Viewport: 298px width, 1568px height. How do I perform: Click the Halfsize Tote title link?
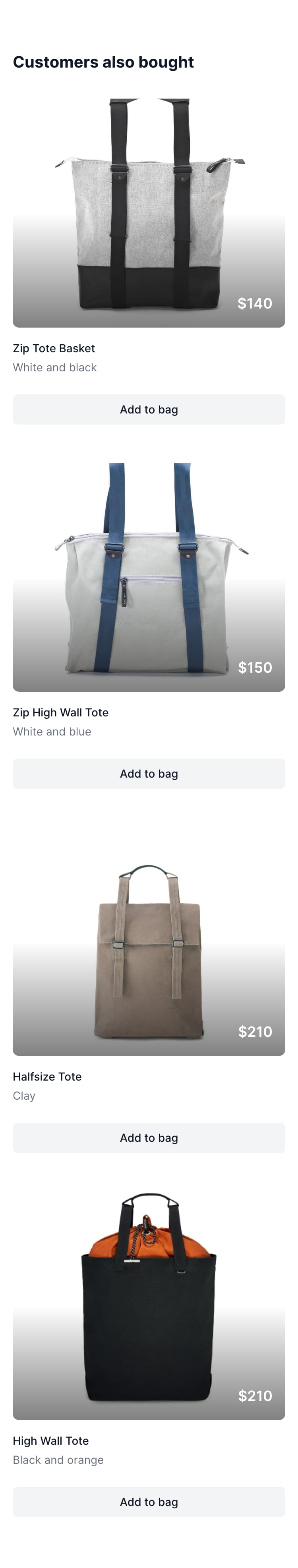pyautogui.click(x=47, y=1076)
